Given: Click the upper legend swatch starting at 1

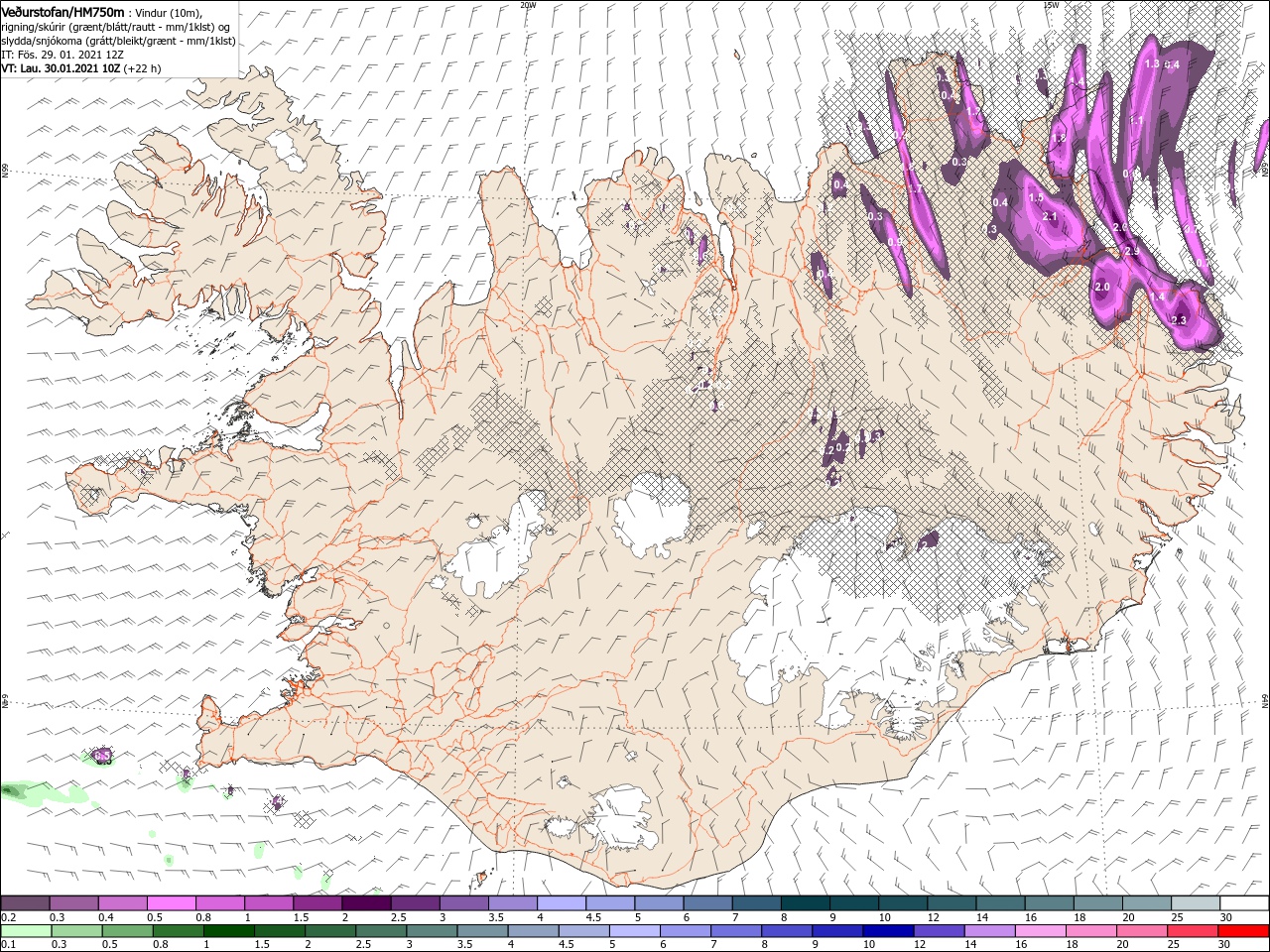Looking at the screenshot, I should 269,903.
